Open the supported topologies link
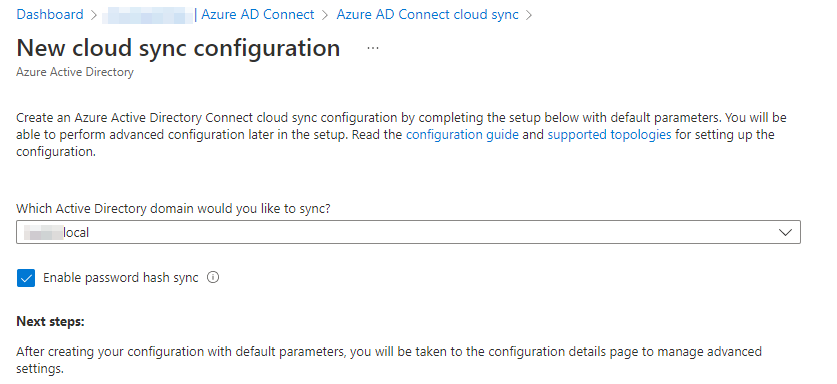 pyautogui.click(x=610, y=135)
